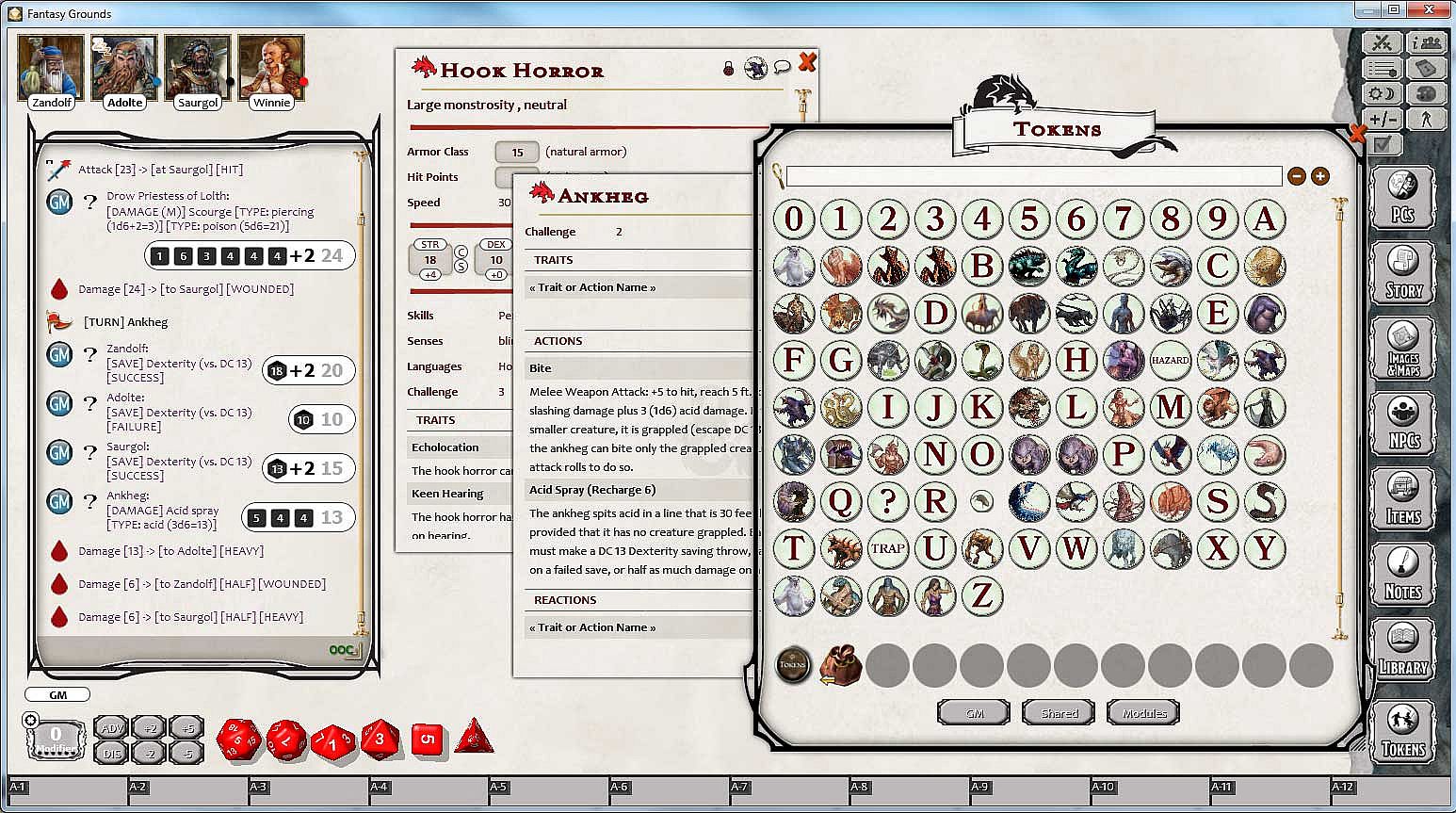
Task: Open the PCs sidebar panel
Action: coord(1402,198)
